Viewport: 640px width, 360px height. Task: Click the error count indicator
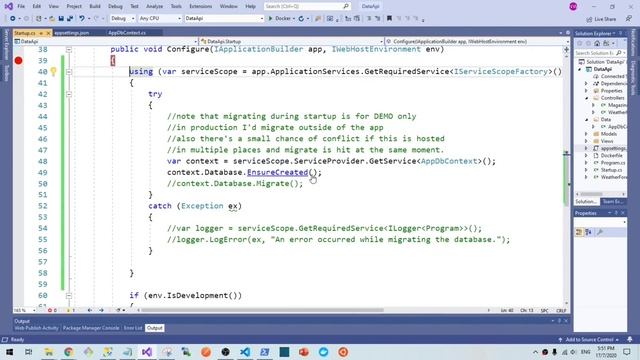coord(52,311)
